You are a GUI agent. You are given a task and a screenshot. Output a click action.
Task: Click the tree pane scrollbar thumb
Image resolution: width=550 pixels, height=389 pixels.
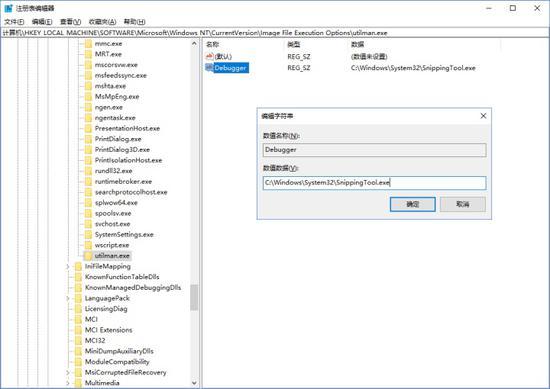[194, 297]
